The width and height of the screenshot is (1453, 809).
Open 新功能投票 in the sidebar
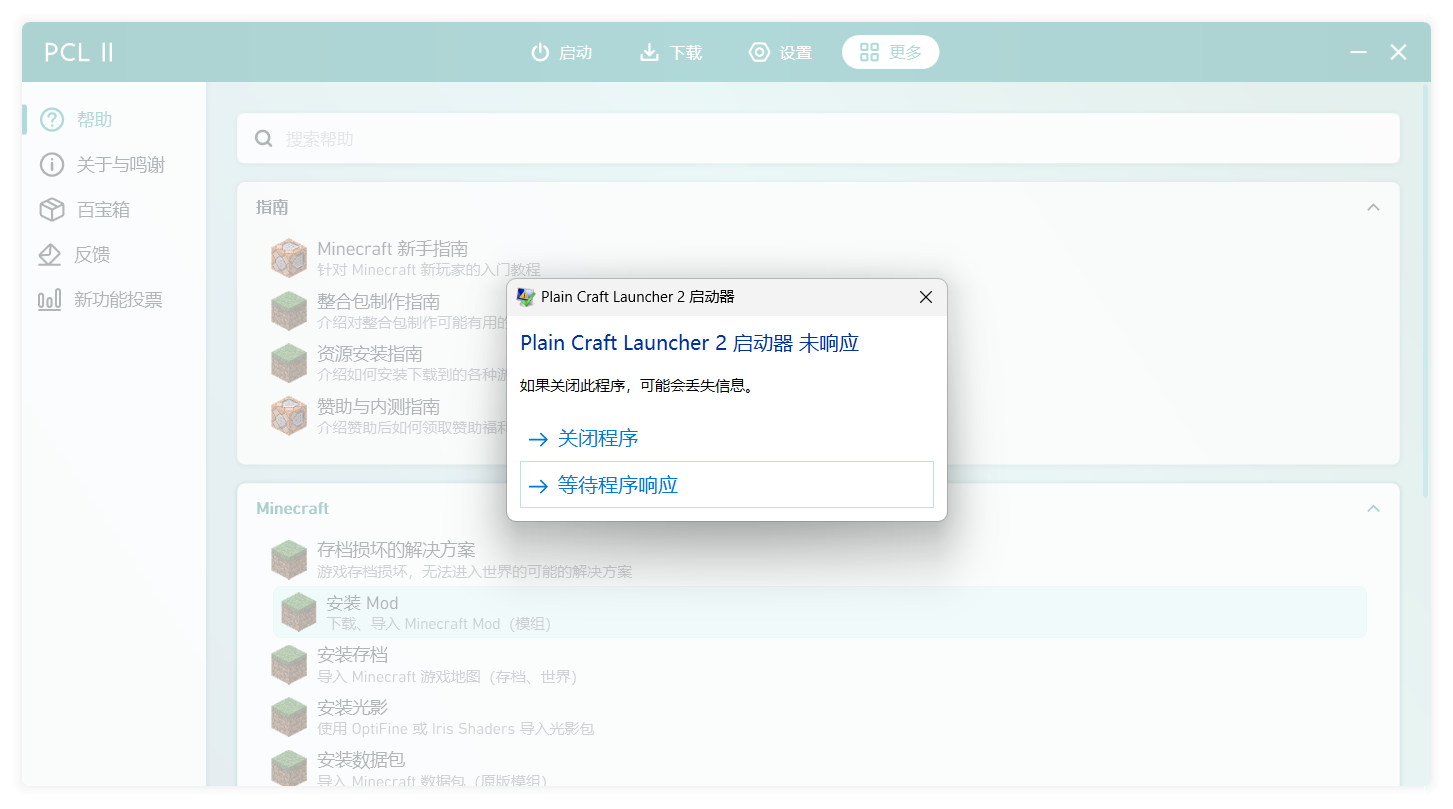[x=114, y=300]
